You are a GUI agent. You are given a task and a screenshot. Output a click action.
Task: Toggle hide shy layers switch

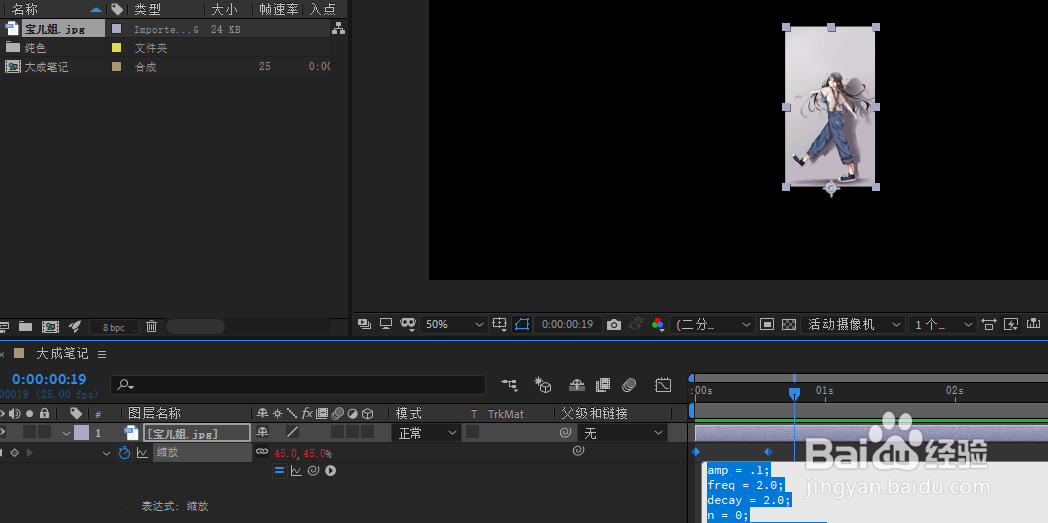(x=577, y=385)
